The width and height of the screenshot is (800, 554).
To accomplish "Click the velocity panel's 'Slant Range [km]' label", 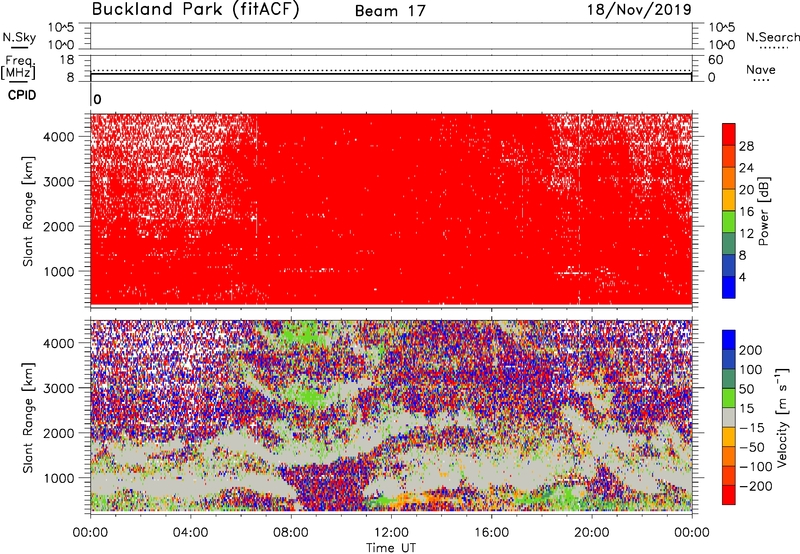I will point(28,417).
